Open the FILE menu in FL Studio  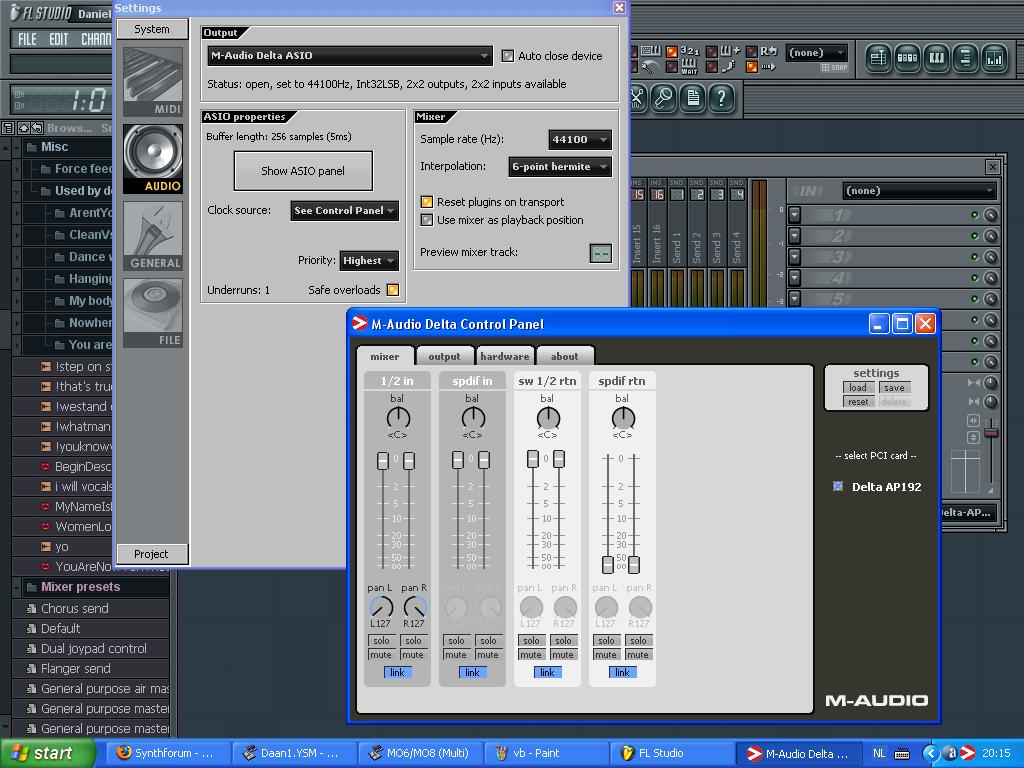pos(27,39)
